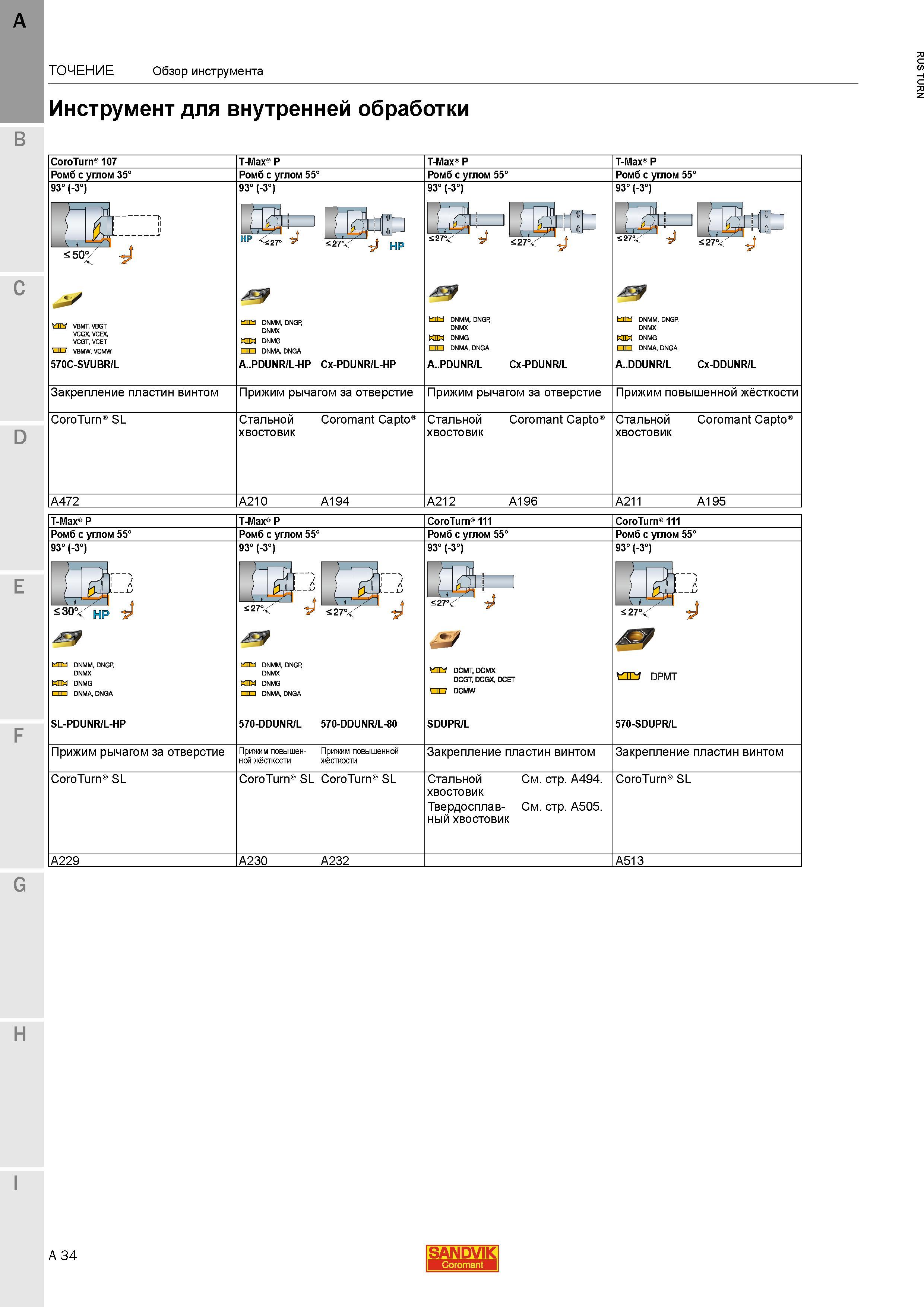Image resolution: width=924 pixels, height=1307 pixels.
Task: Click page reference A212
Action: coord(441,501)
